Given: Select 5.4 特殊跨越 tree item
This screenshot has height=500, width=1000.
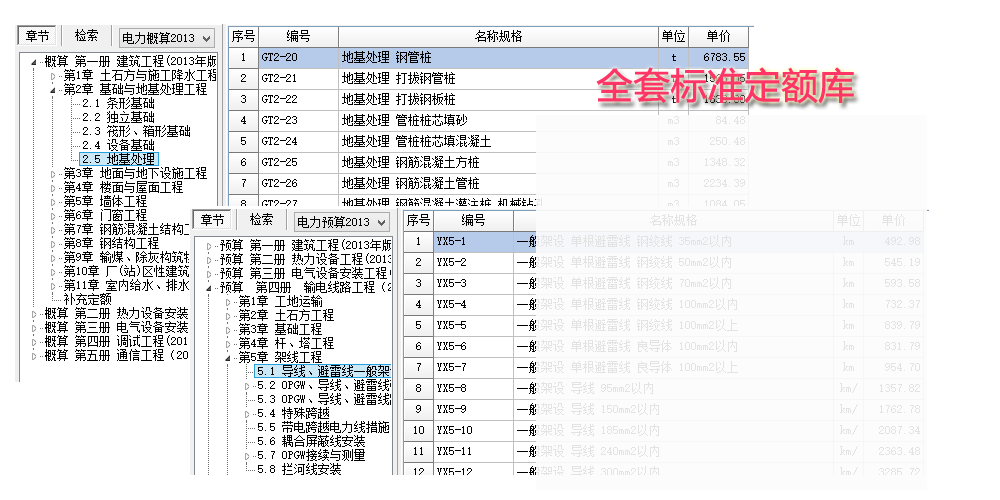Looking at the screenshot, I should 293,413.
